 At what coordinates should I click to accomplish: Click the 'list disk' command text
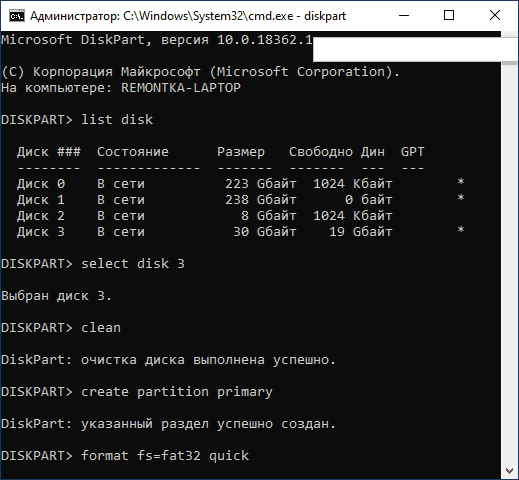click(117, 120)
